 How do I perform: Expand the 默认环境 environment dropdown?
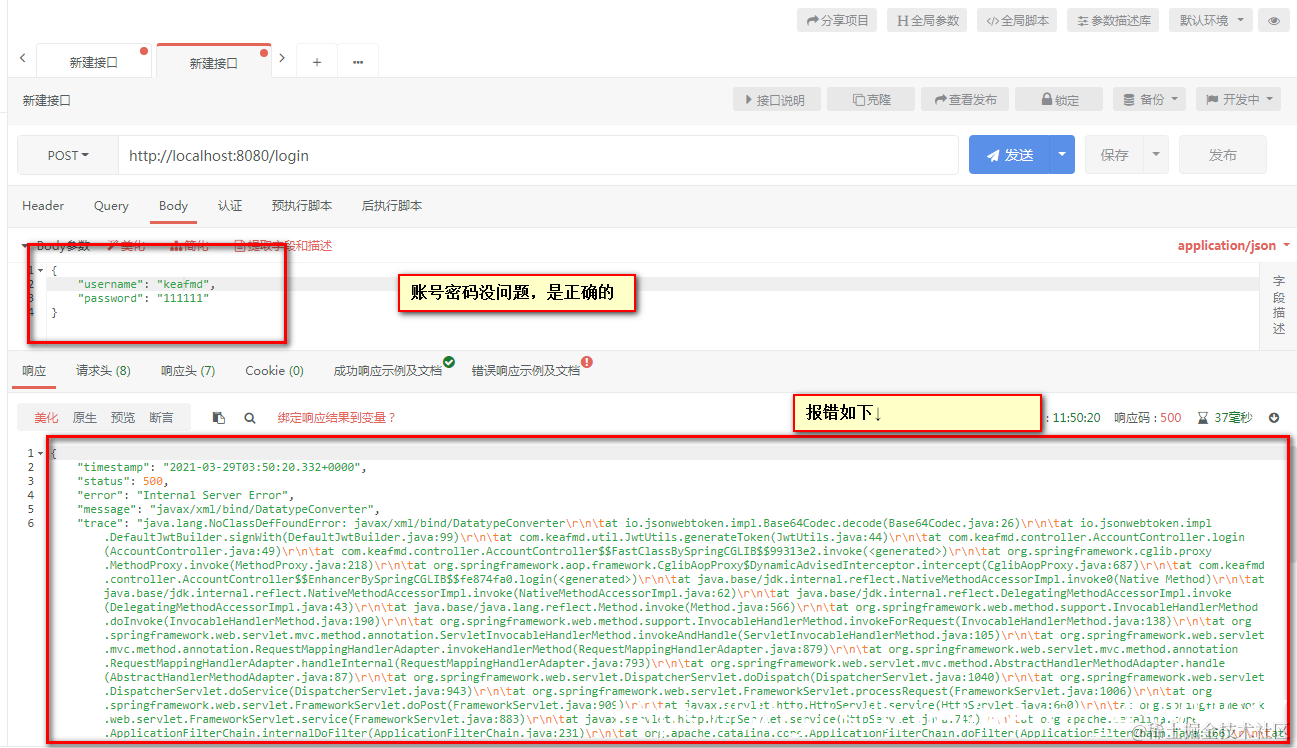pyautogui.click(x=1211, y=20)
